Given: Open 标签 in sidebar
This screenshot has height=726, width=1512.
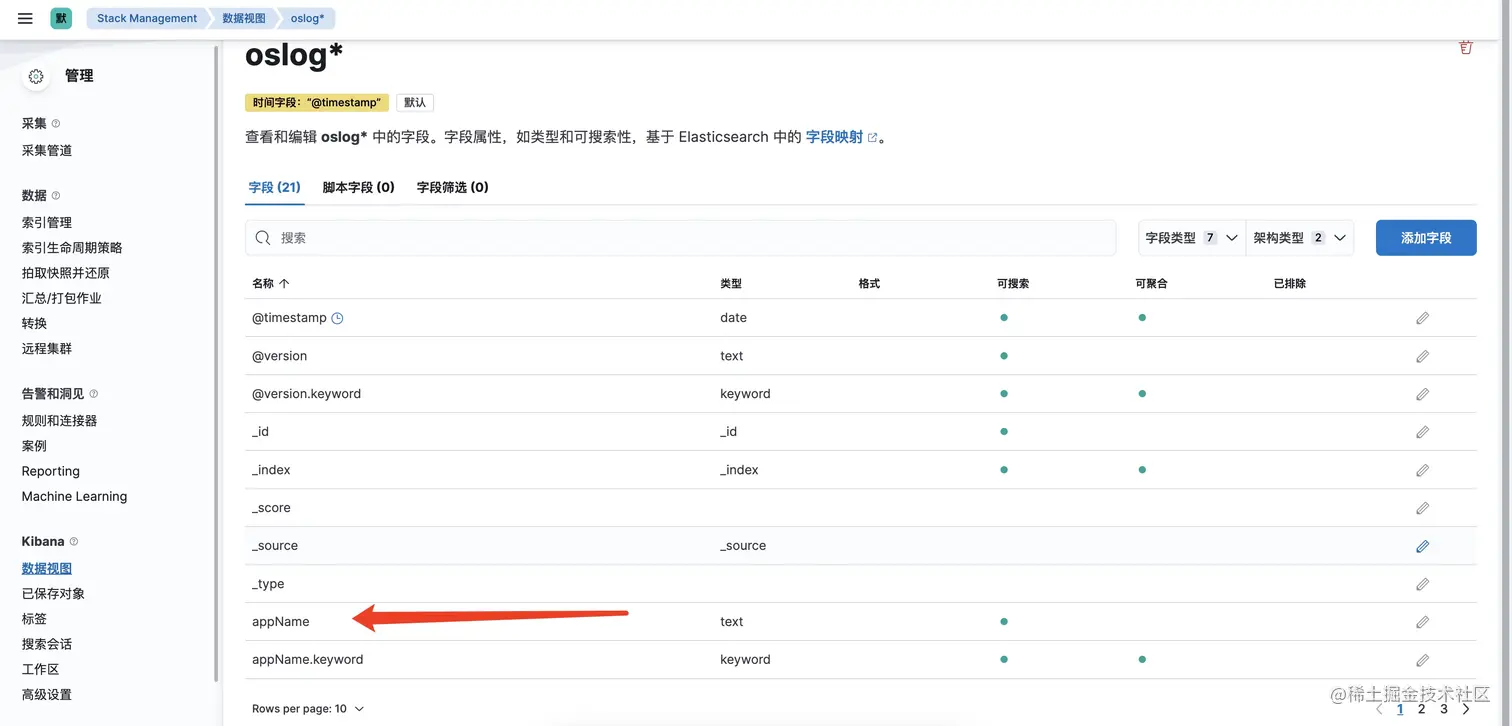Looking at the screenshot, I should coord(34,619).
